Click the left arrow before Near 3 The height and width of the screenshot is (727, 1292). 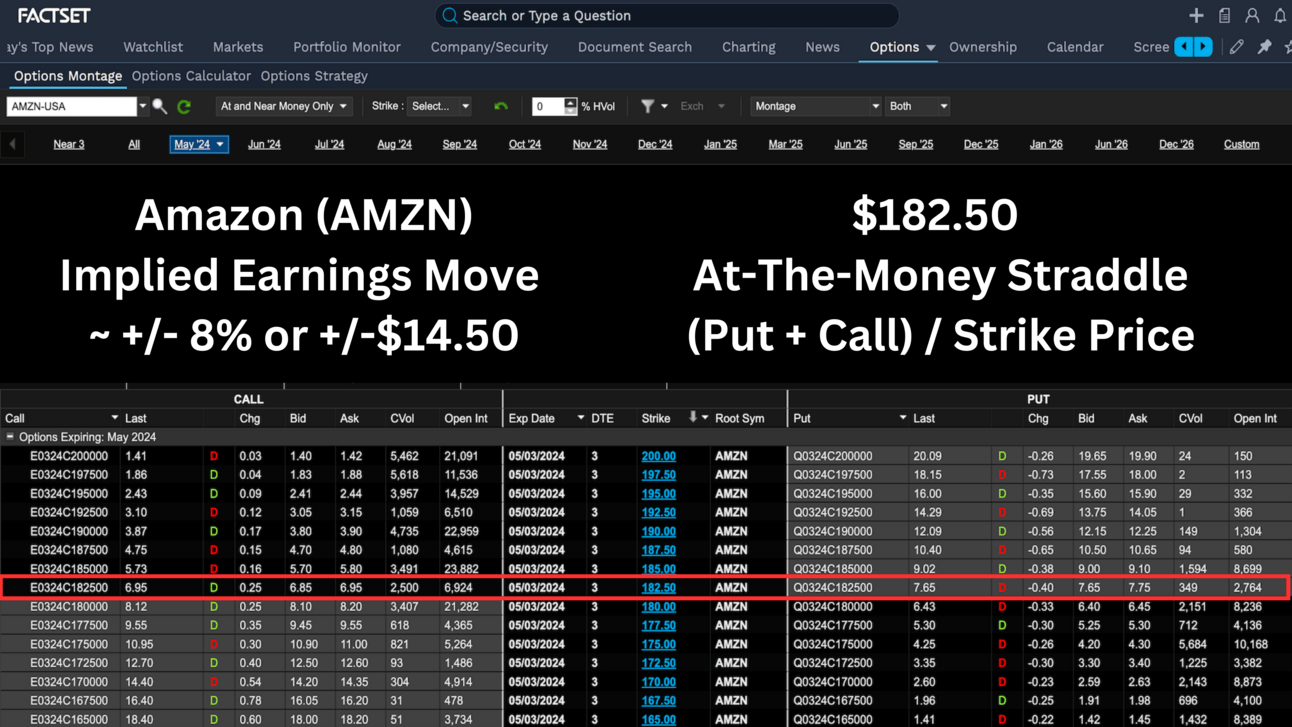pos(13,144)
